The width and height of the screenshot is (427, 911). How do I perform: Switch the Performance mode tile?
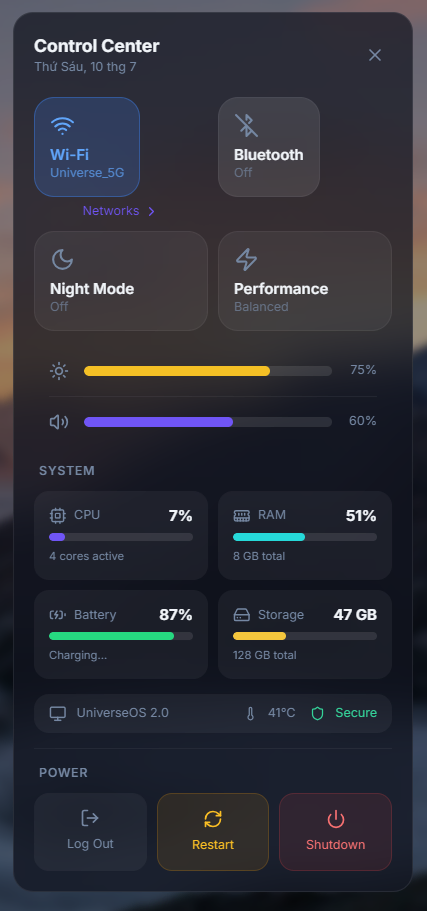(305, 281)
